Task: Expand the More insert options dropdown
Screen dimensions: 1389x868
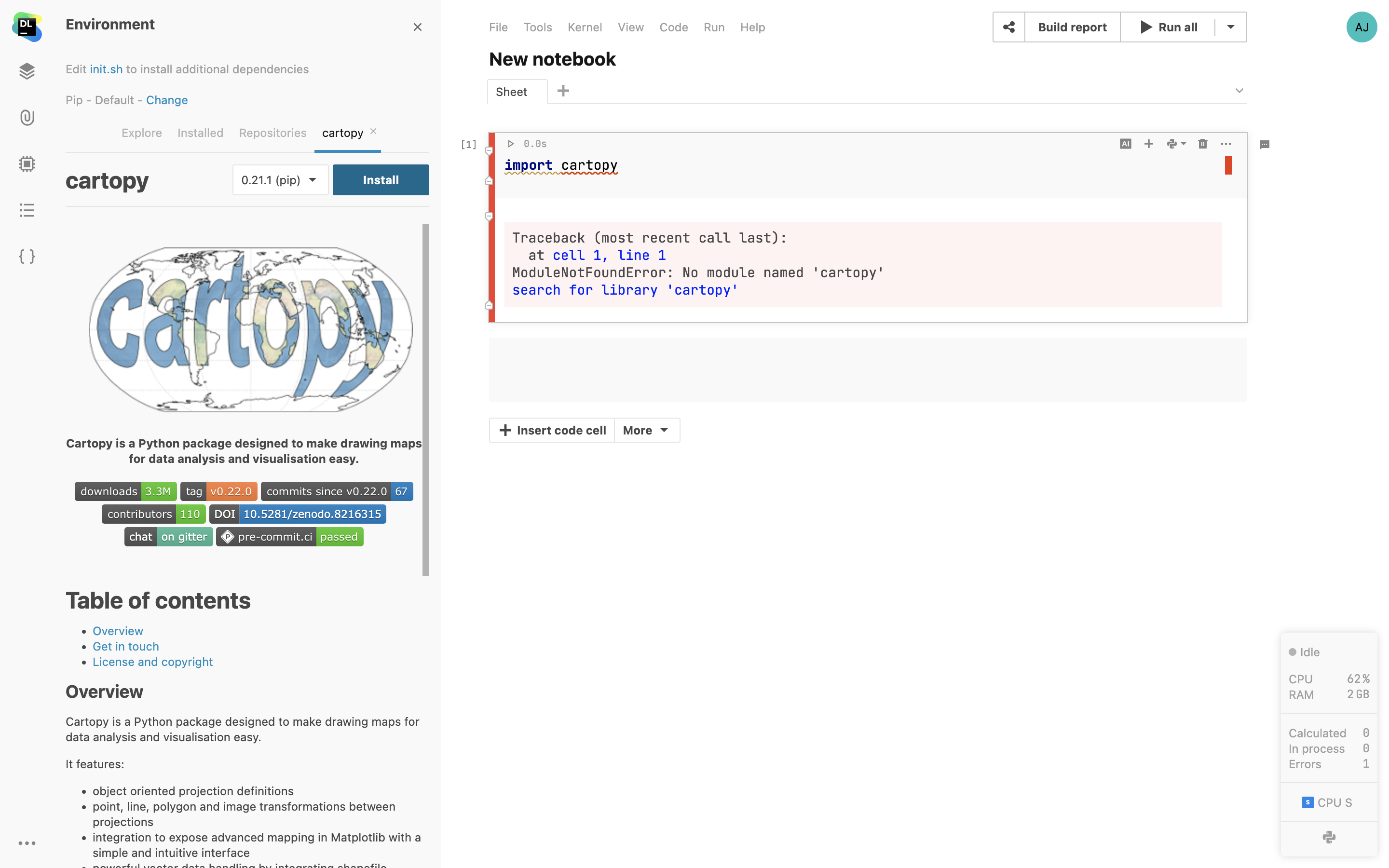Action: click(x=646, y=430)
